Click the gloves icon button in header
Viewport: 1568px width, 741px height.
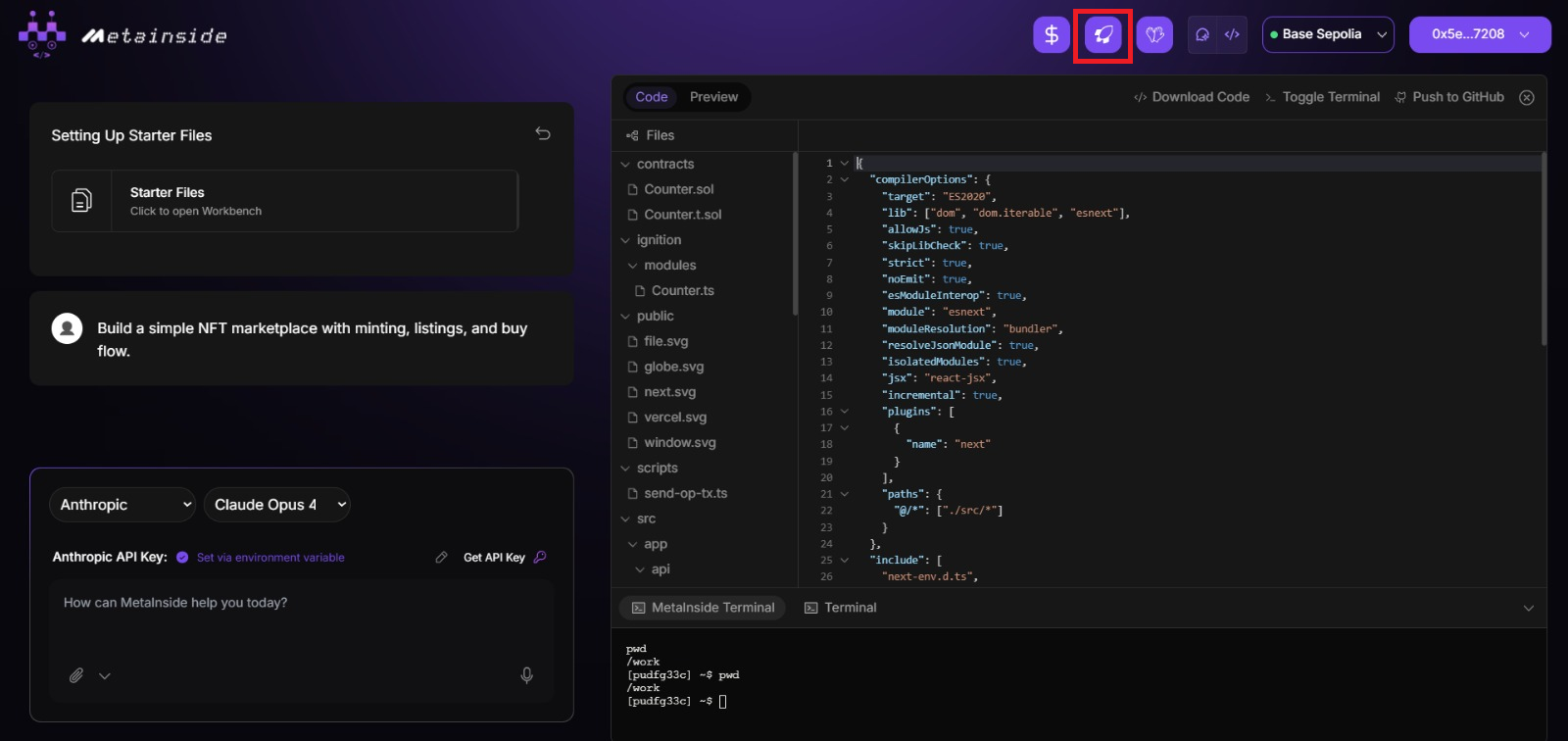pos(1154,35)
